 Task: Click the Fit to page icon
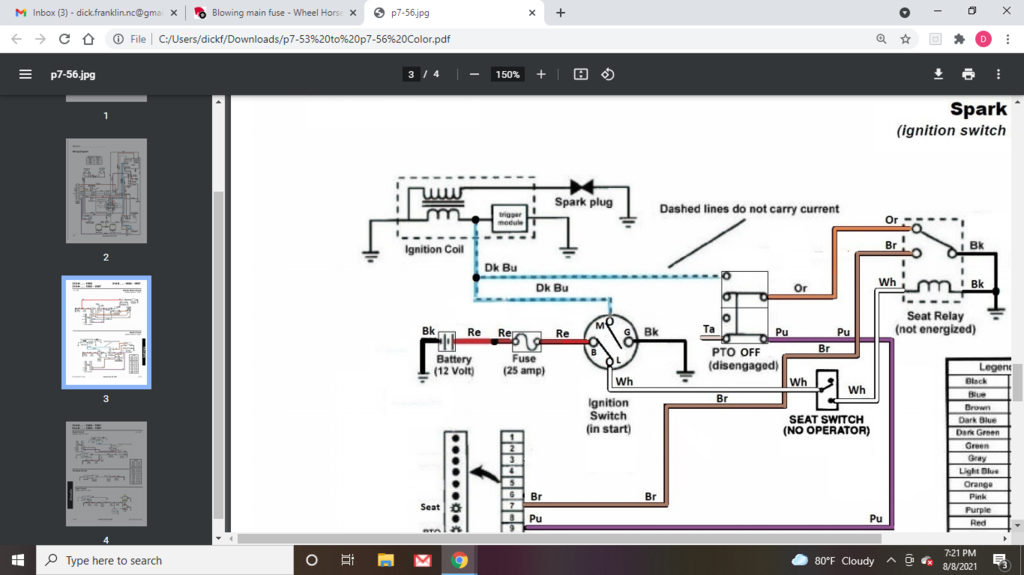581,75
